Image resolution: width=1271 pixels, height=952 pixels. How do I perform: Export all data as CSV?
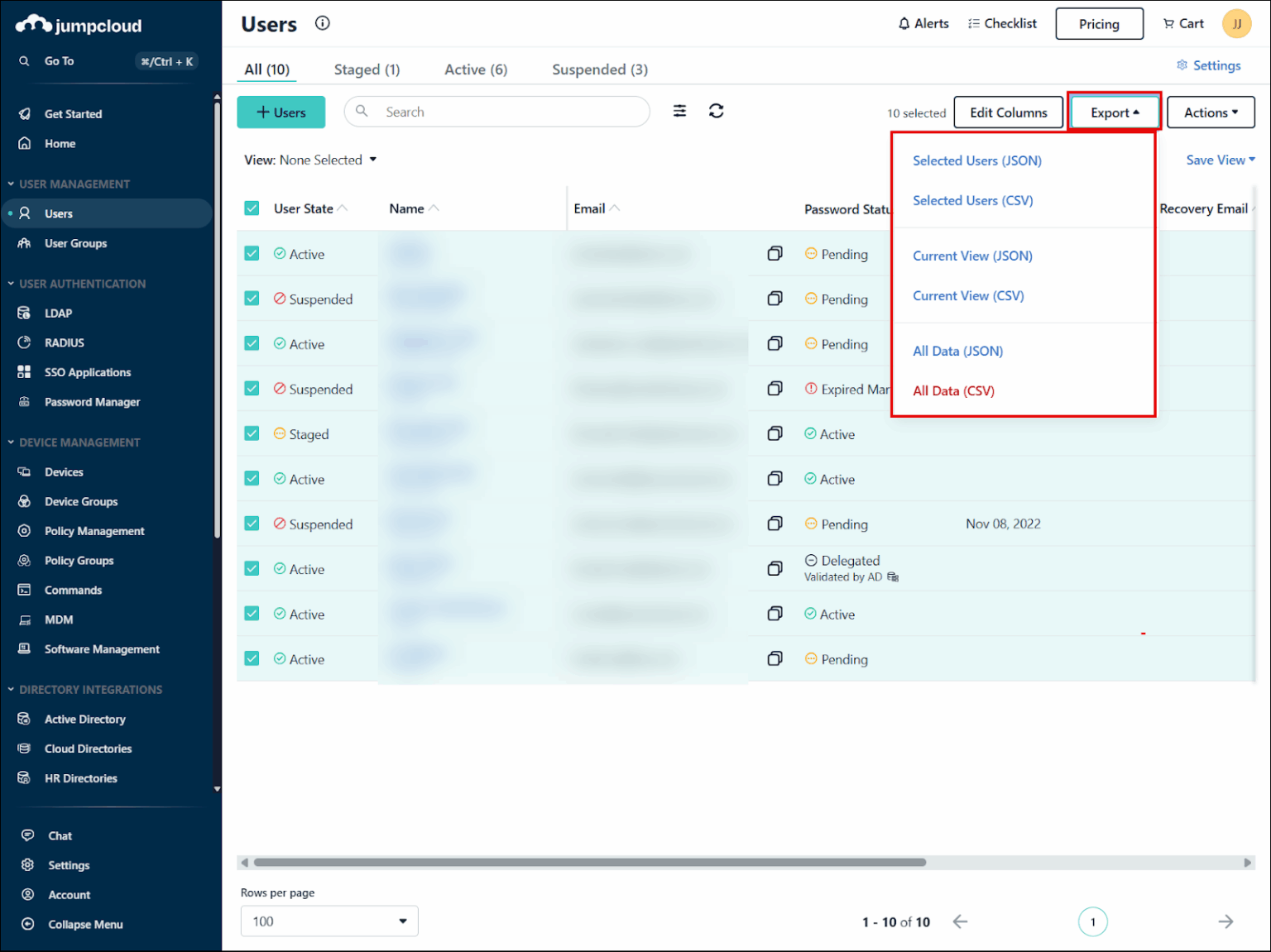(x=953, y=390)
